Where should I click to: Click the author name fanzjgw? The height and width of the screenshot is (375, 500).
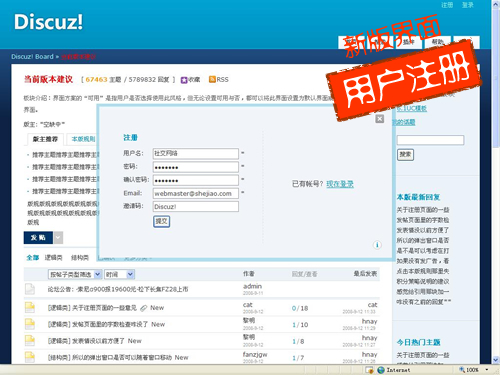[x=255, y=354]
